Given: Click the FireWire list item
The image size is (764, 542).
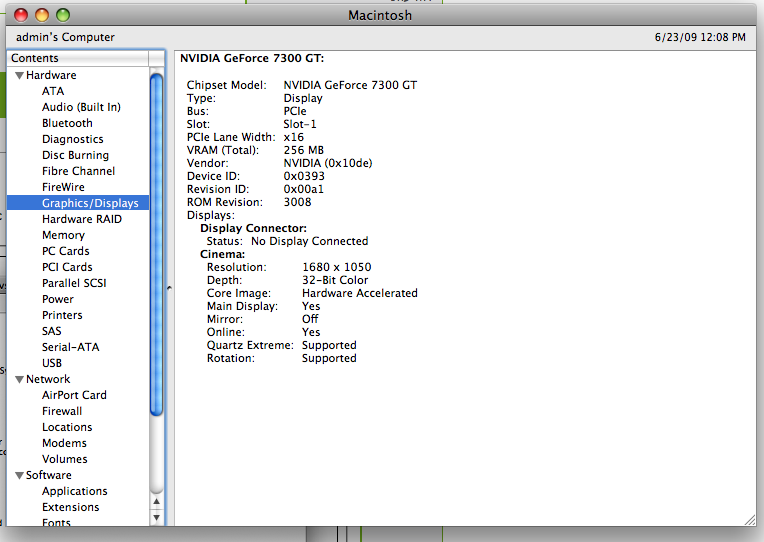Looking at the screenshot, I should tap(63, 187).
